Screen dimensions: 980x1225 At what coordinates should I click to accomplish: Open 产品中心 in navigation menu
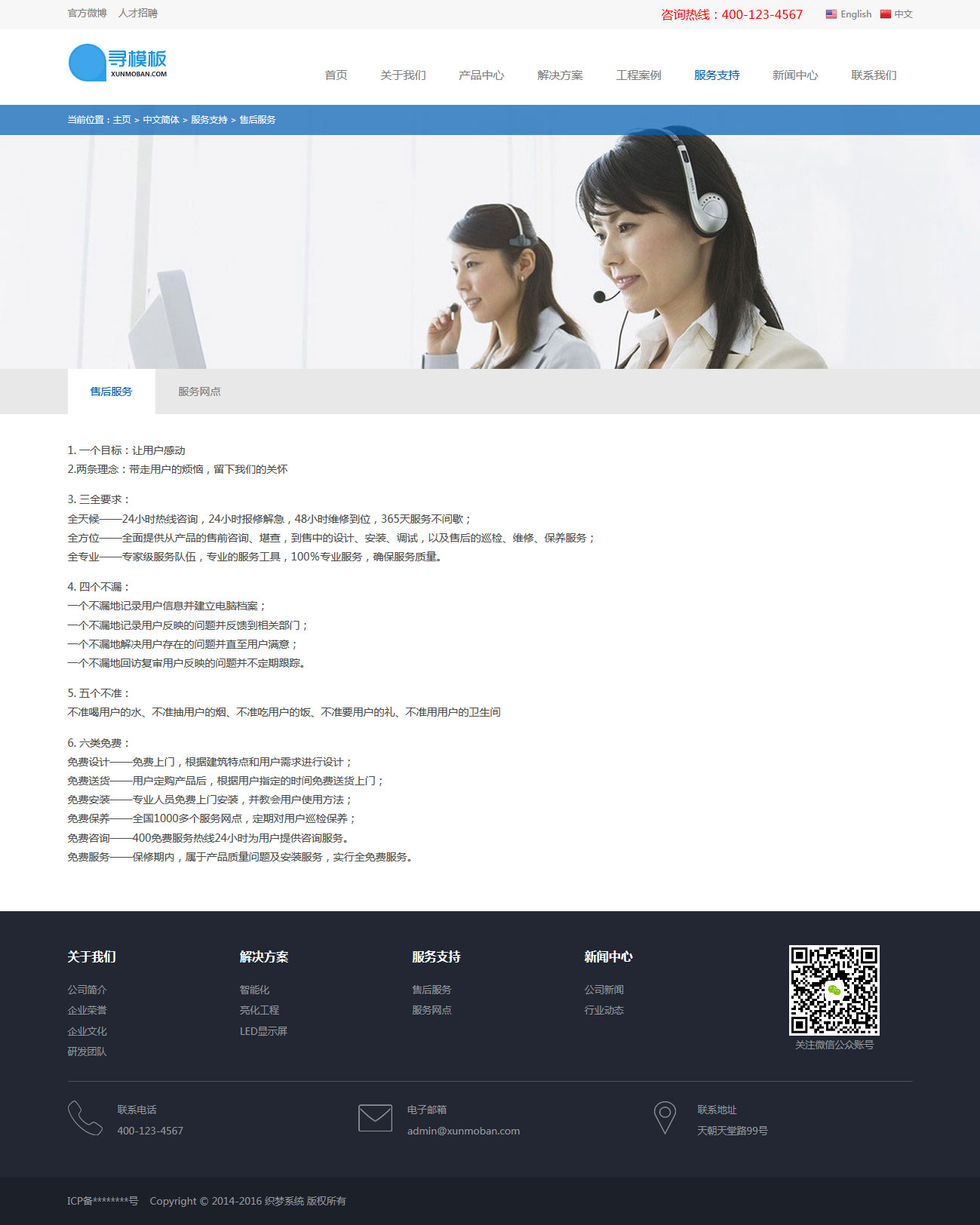click(x=481, y=75)
